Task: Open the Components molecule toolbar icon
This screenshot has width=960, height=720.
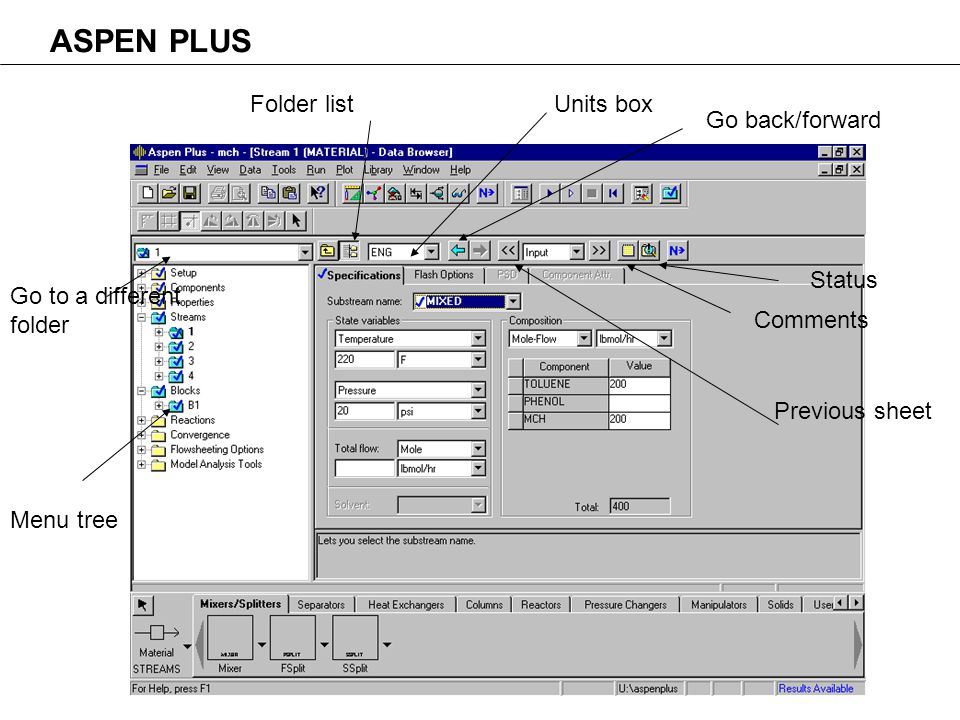Action: click(373, 193)
